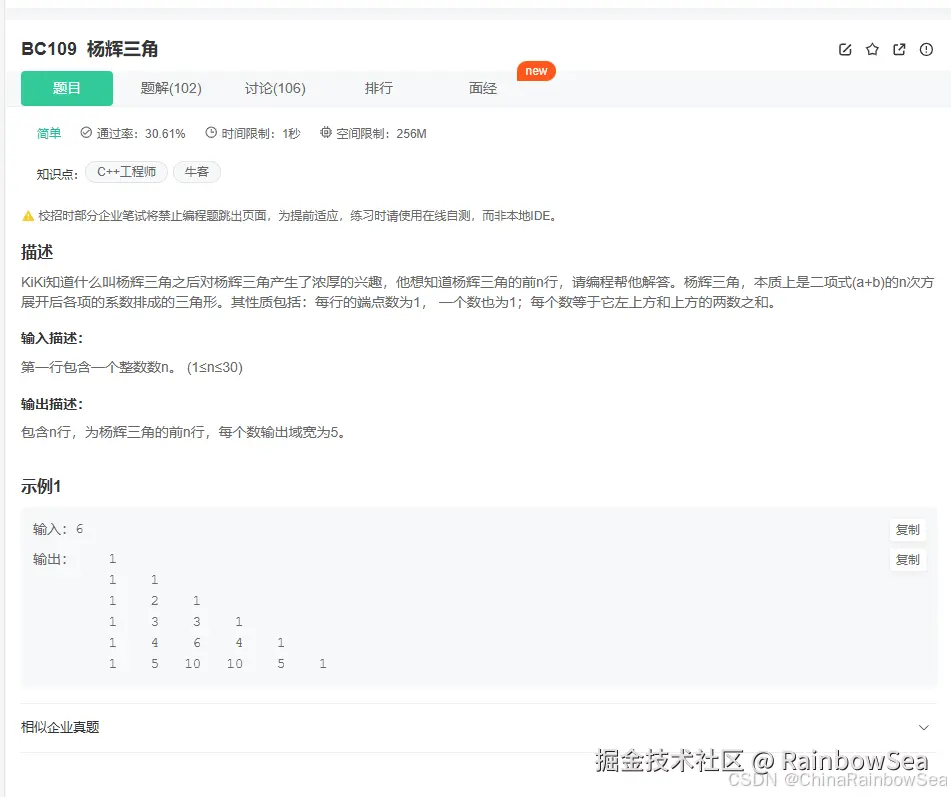The width and height of the screenshot is (951, 797).
Task: Switch to the 题解(102) tab
Action: [170, 88]
